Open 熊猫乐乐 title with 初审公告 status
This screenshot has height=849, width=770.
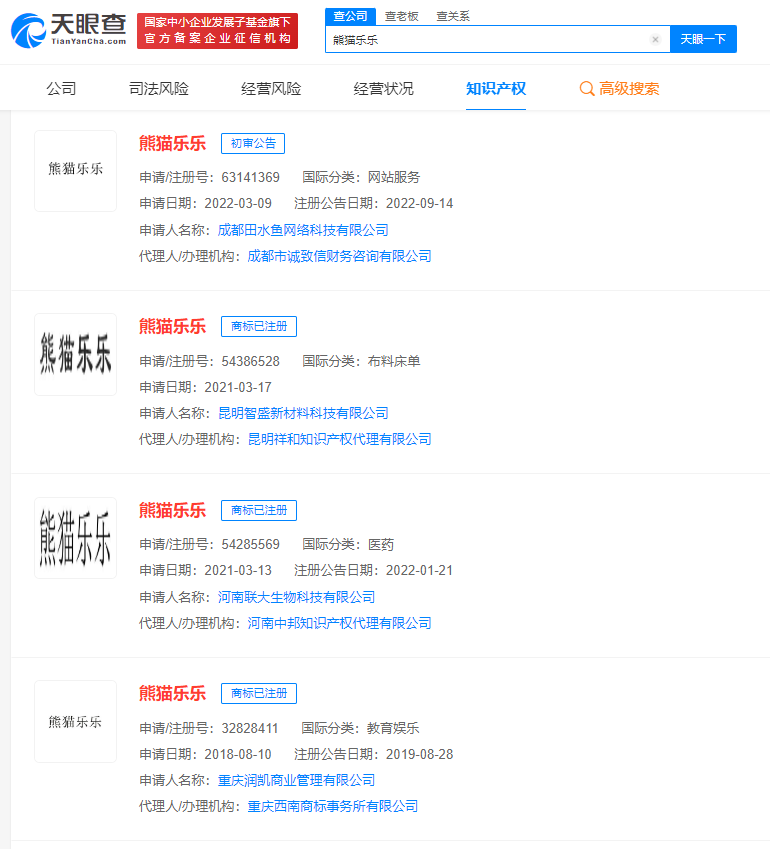click(x=172, y=143)
